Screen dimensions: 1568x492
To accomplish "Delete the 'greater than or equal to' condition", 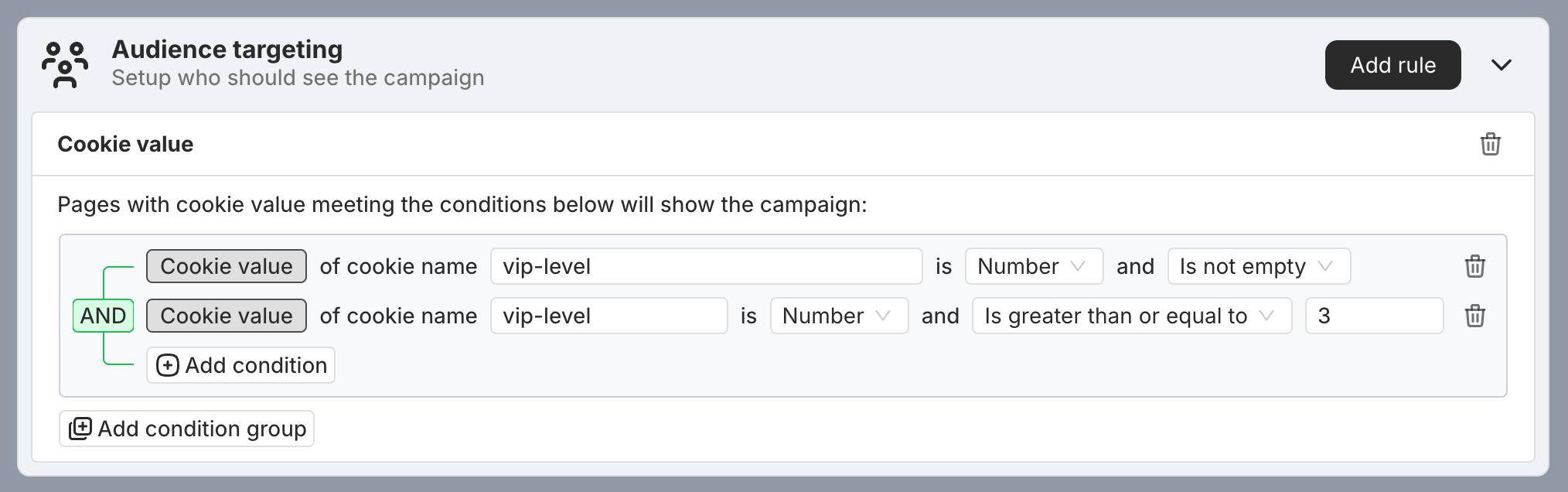I will tap(1475, 316).
